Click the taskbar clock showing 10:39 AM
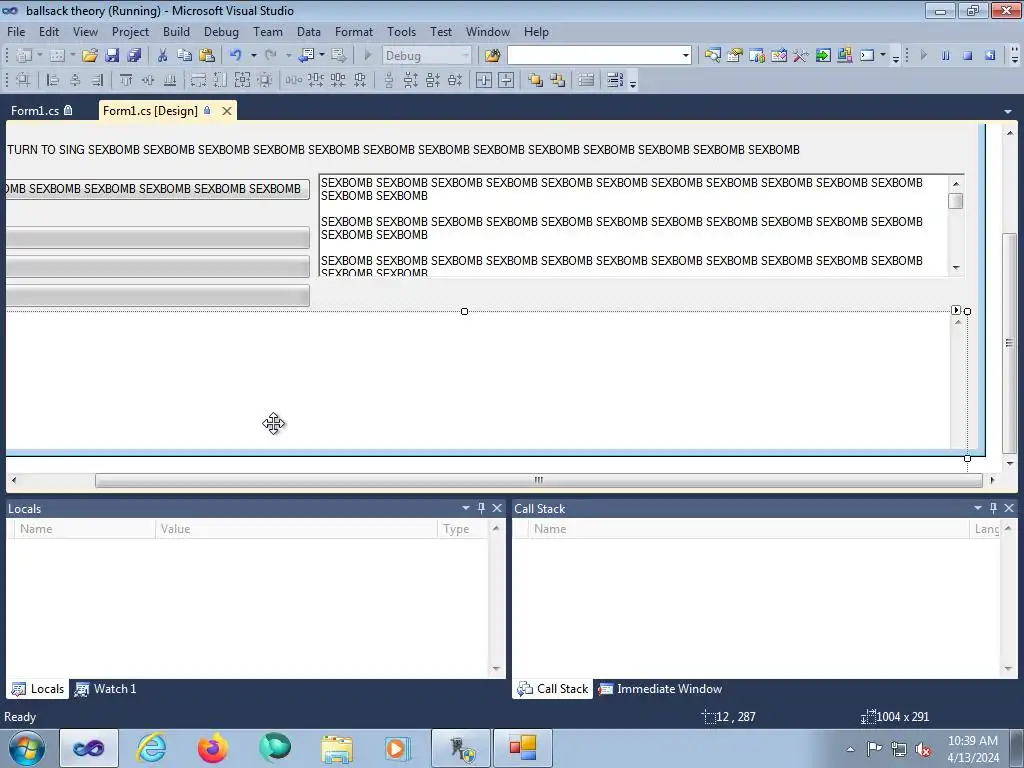 972,749
